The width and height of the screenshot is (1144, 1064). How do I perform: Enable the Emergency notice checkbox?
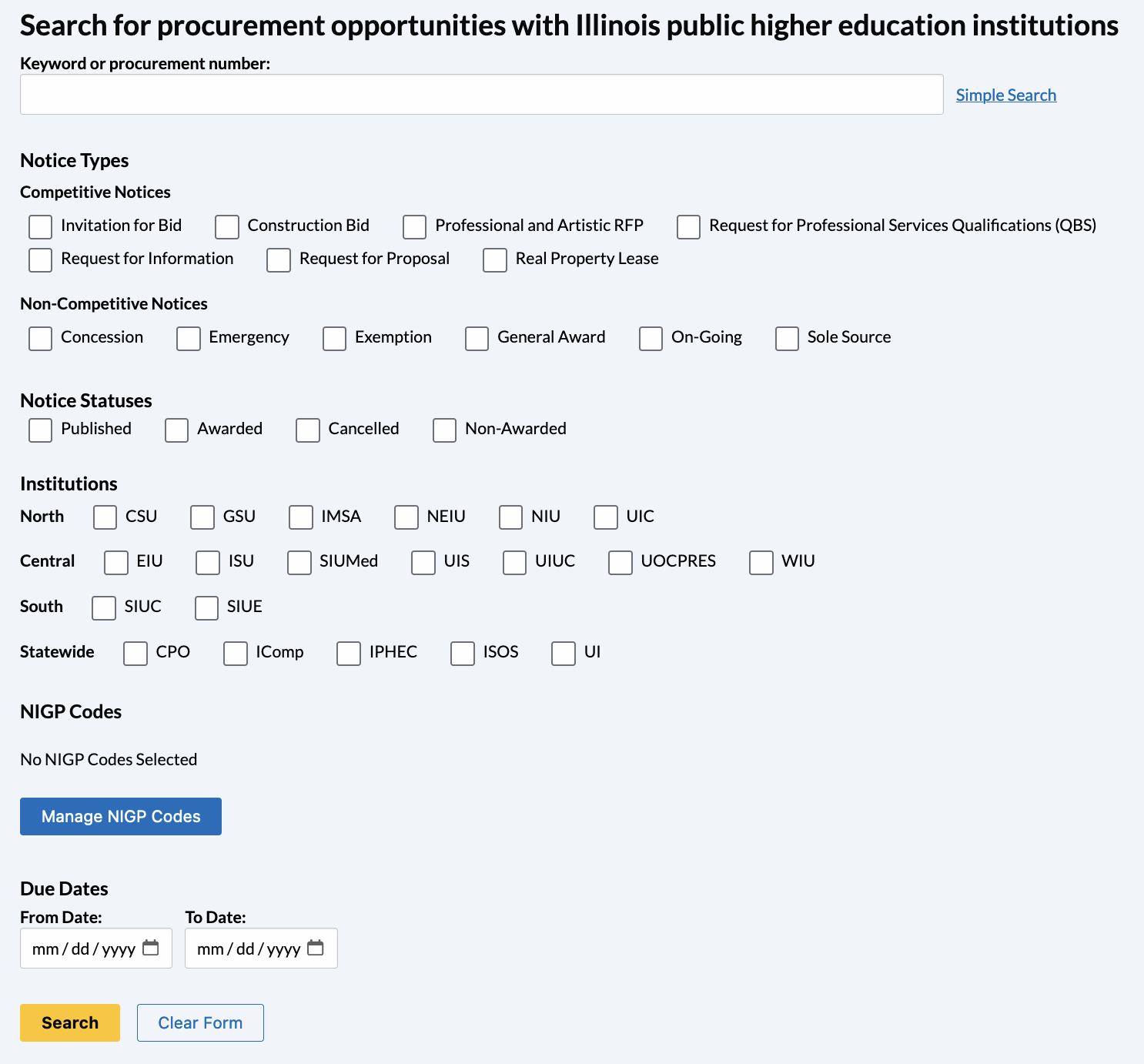tap(189, 339)
